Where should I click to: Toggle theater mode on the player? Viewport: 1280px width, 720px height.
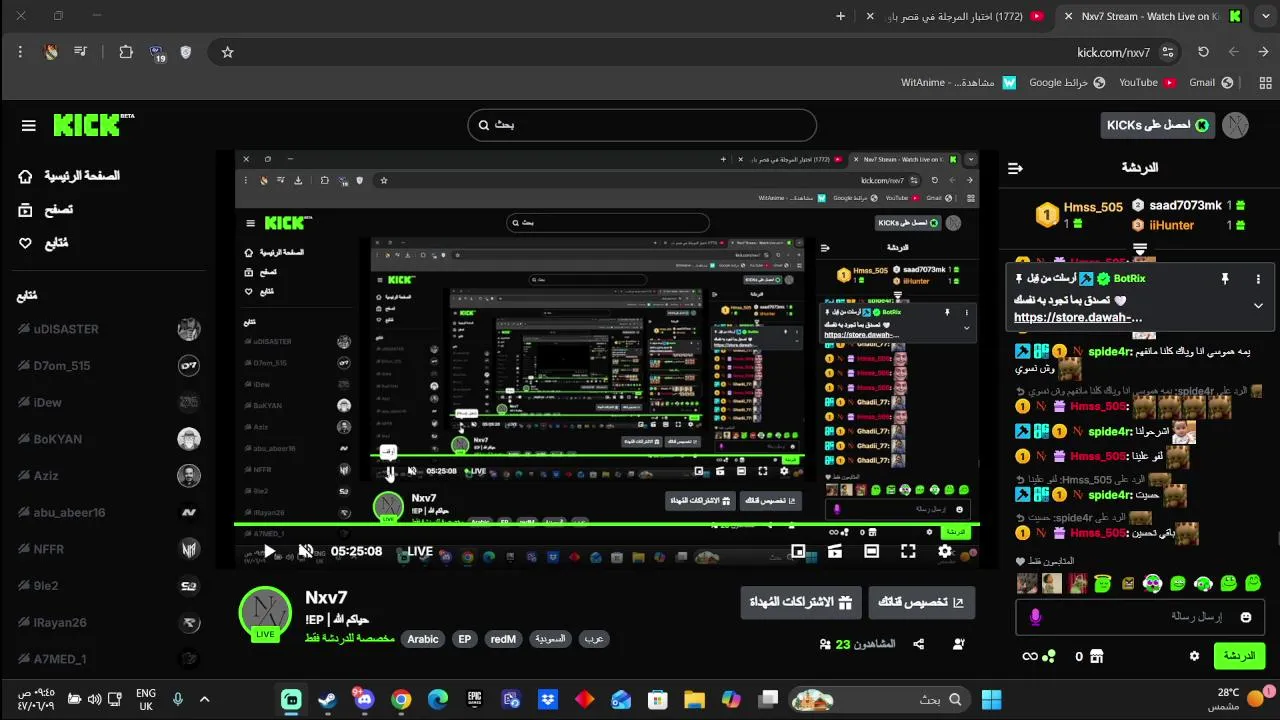click(871, 551)
